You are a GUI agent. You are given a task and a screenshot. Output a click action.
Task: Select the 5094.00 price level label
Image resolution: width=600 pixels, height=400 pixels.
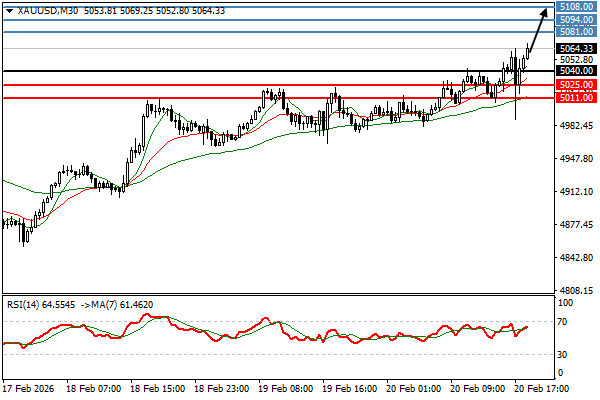tap(577, 19)
